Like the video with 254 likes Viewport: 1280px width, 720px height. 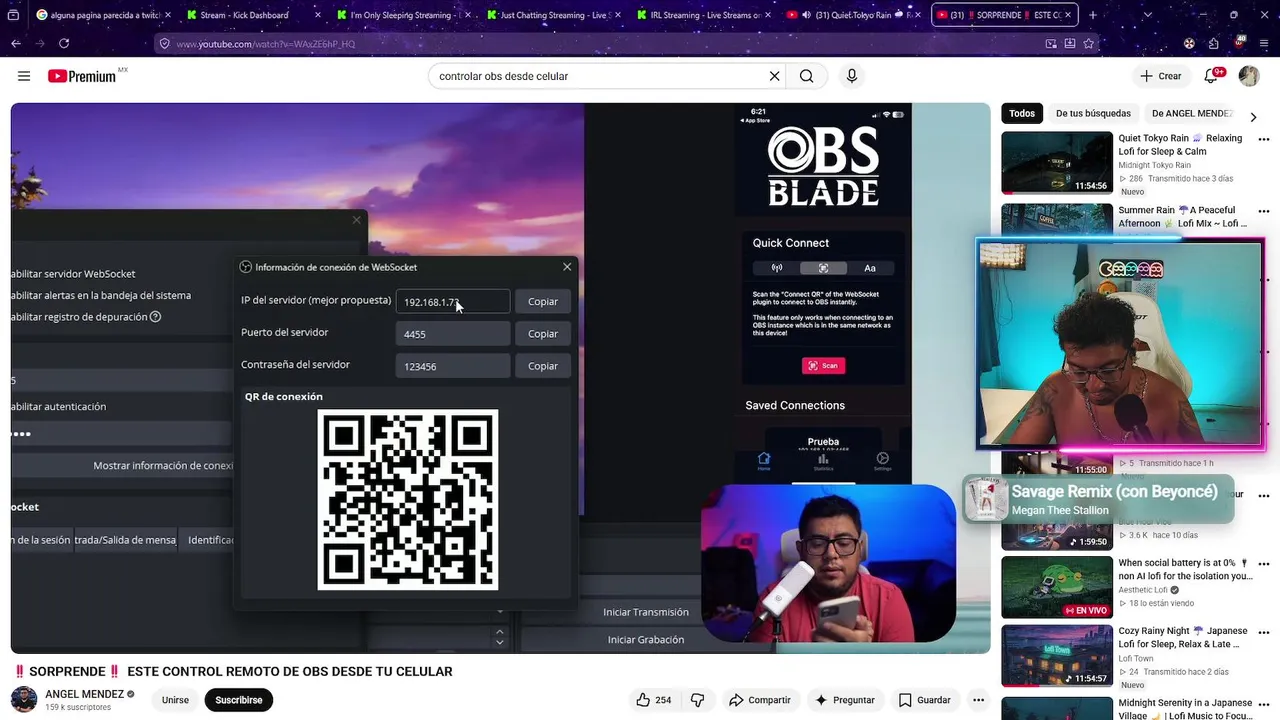654,700
